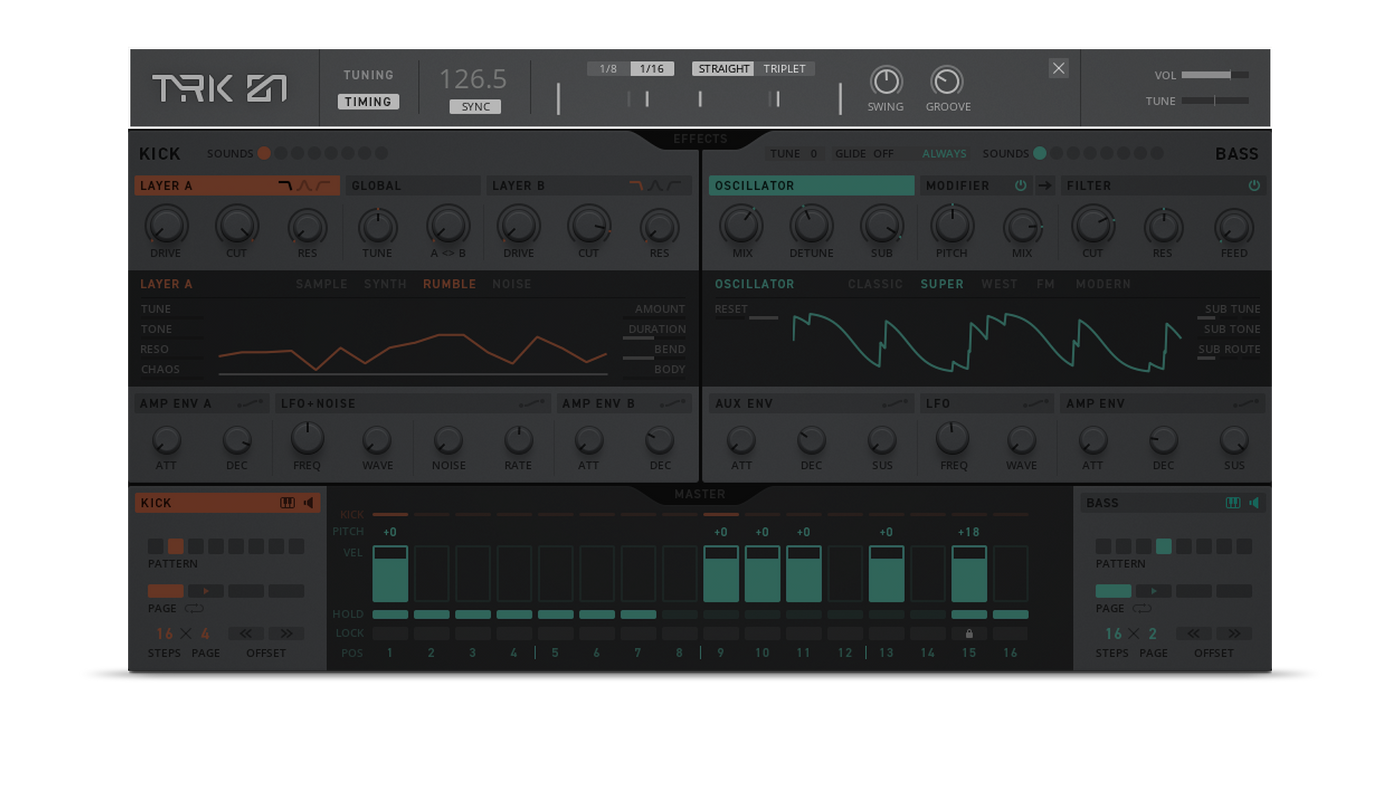Click the Groove knob
The height and width of the screenshot is (804, 1400).
(x=947, y=81)
